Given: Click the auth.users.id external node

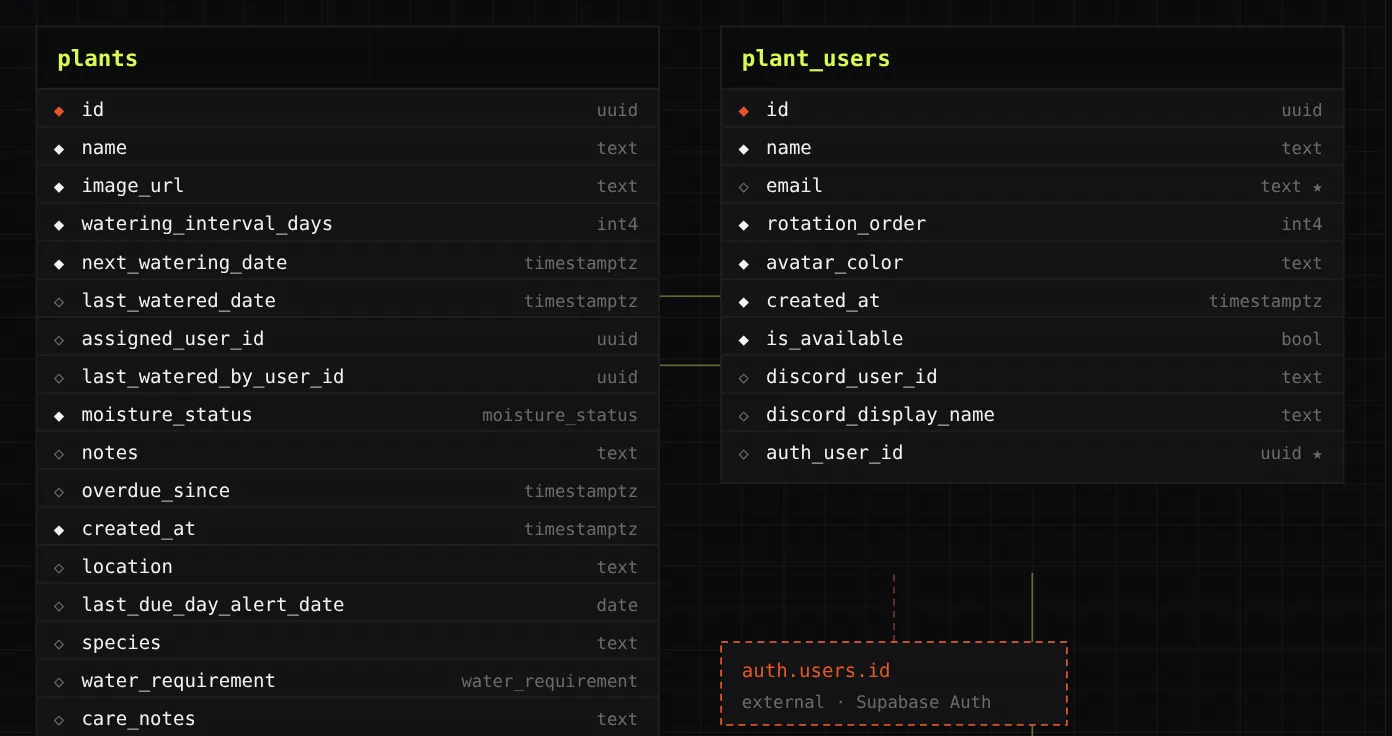Looking at the screenshot, I should coord(894,684).
